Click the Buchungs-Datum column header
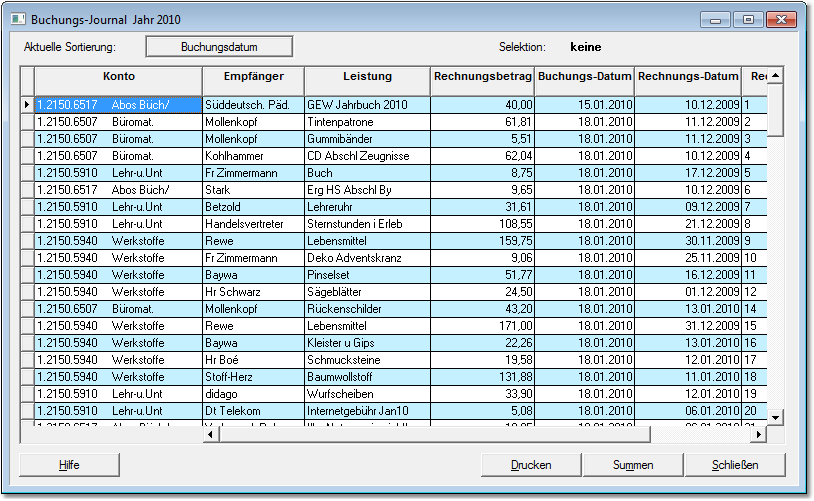The height and width of the screenshot is (501, 814). pyautogui.click(x=584, y=77)
